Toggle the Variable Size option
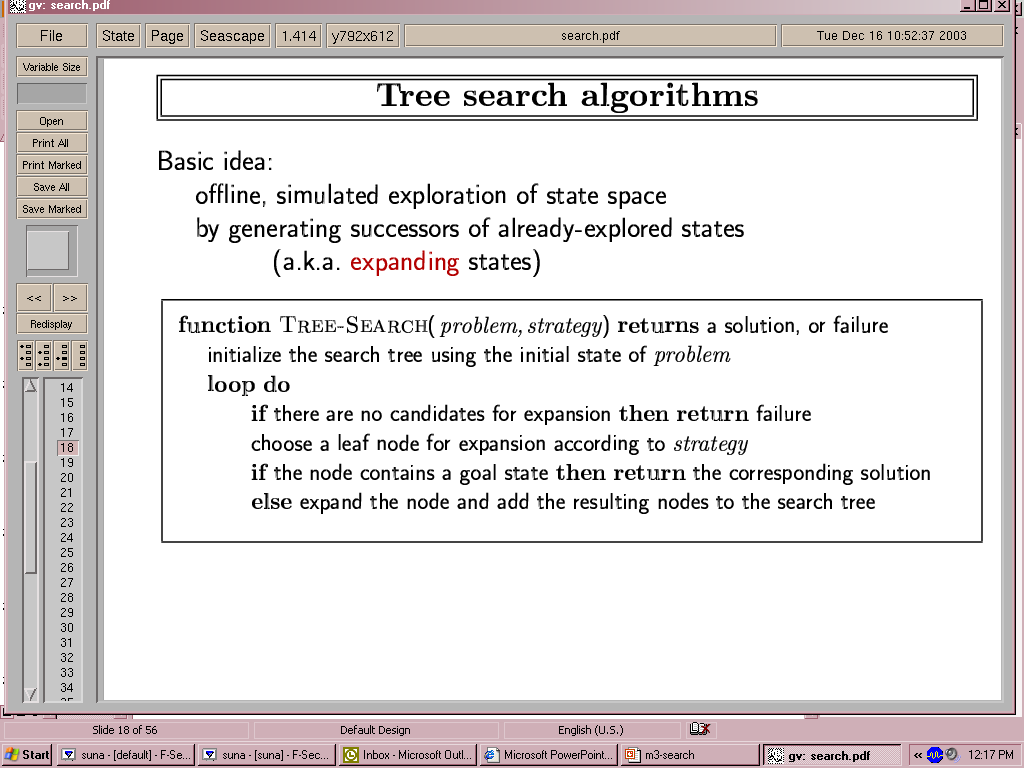1024x768 pixels. click(x=52, y=67)
